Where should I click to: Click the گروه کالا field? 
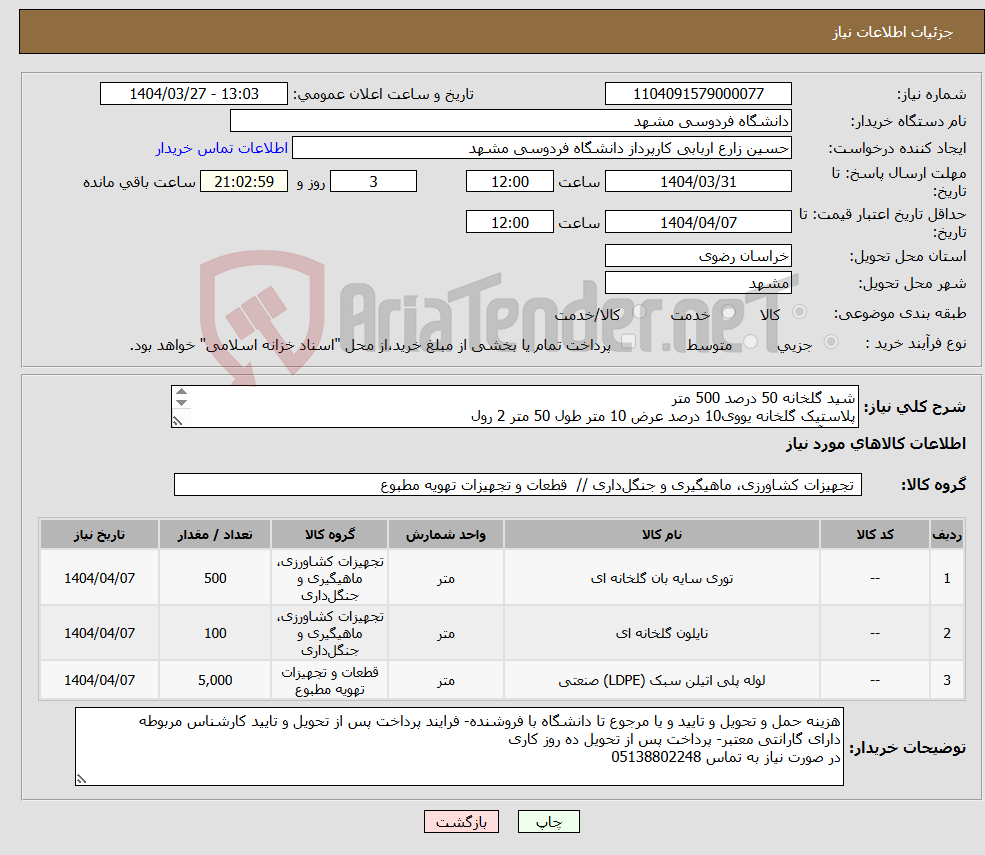pos(518,484)
